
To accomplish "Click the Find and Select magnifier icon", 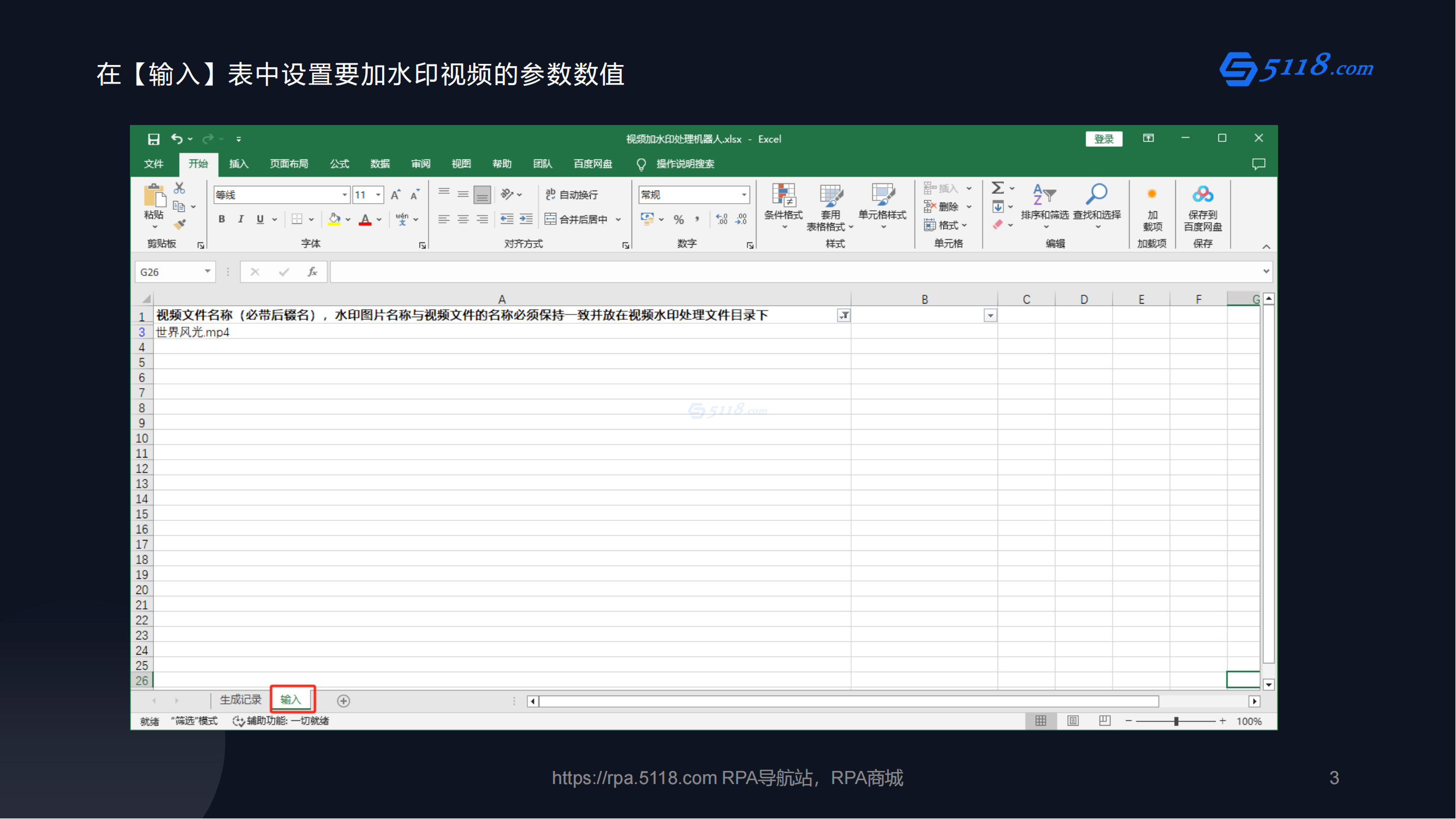I will pyautogui.click(x=1097, y=195).
